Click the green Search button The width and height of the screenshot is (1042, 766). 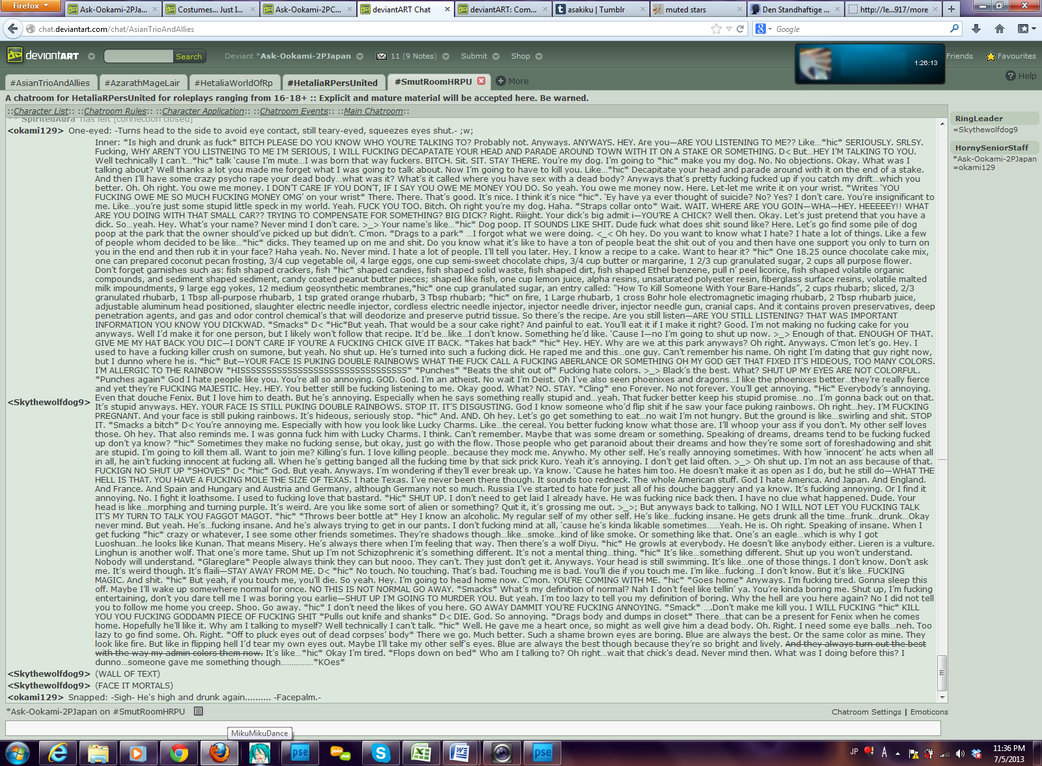point(189,56)
